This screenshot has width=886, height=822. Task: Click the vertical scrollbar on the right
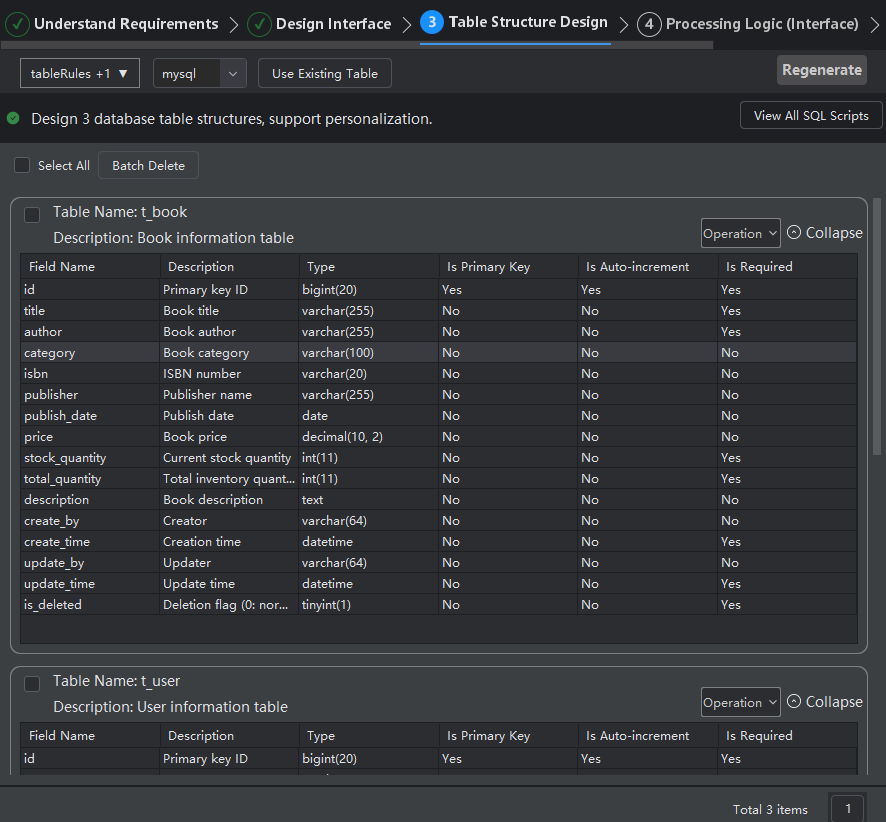(877, 330)
